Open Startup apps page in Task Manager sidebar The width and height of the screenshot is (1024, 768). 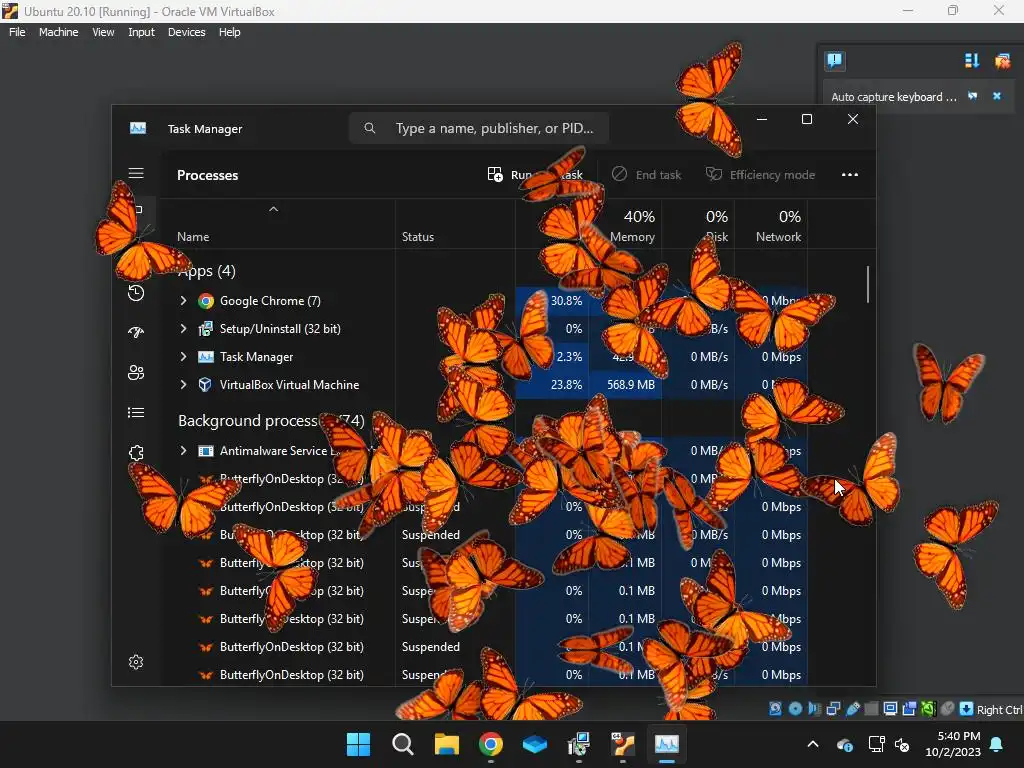point(136,333)
